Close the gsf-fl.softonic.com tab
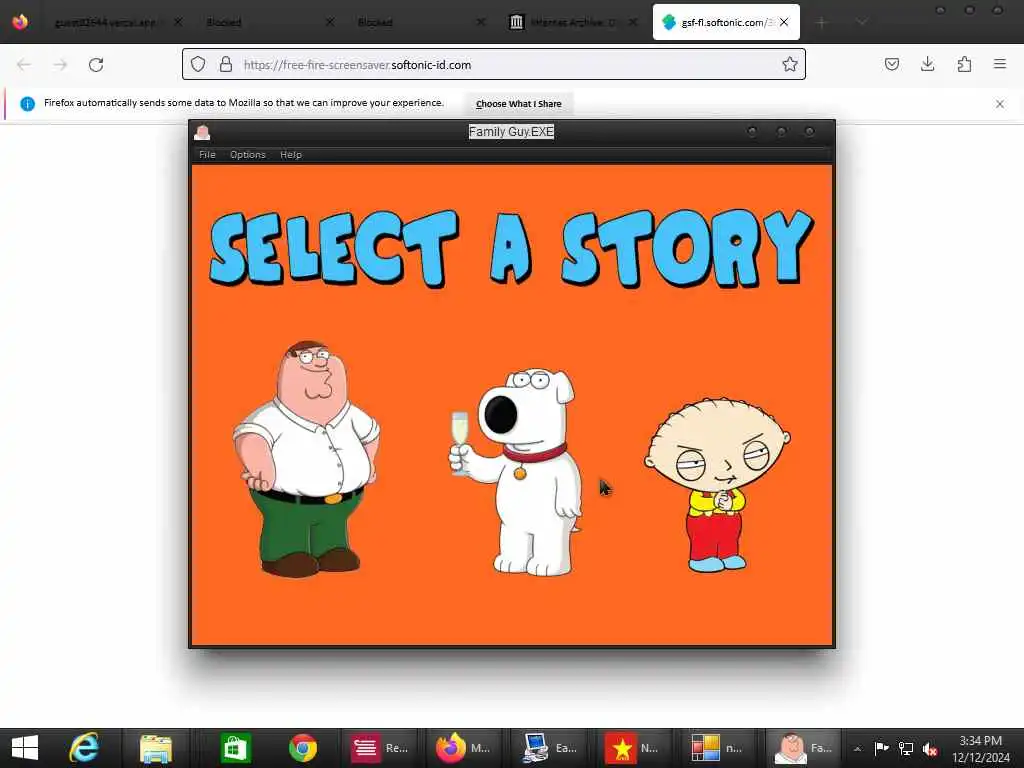 coord(784,22)
